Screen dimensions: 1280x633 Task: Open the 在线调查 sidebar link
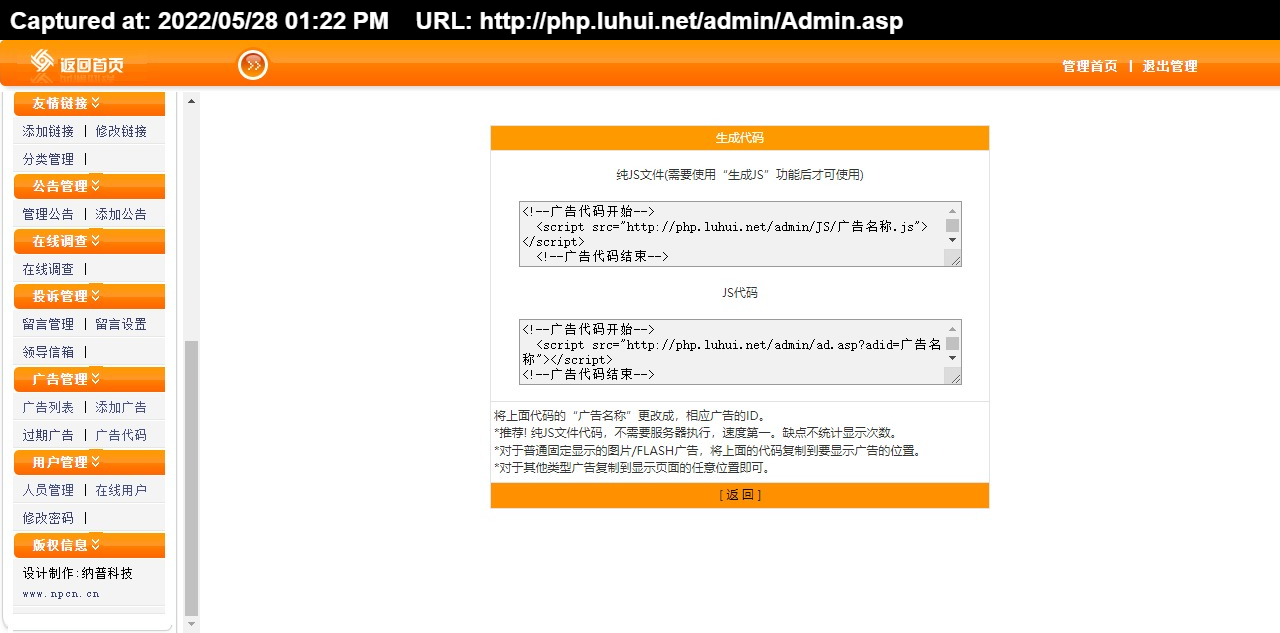click(48, 269)
